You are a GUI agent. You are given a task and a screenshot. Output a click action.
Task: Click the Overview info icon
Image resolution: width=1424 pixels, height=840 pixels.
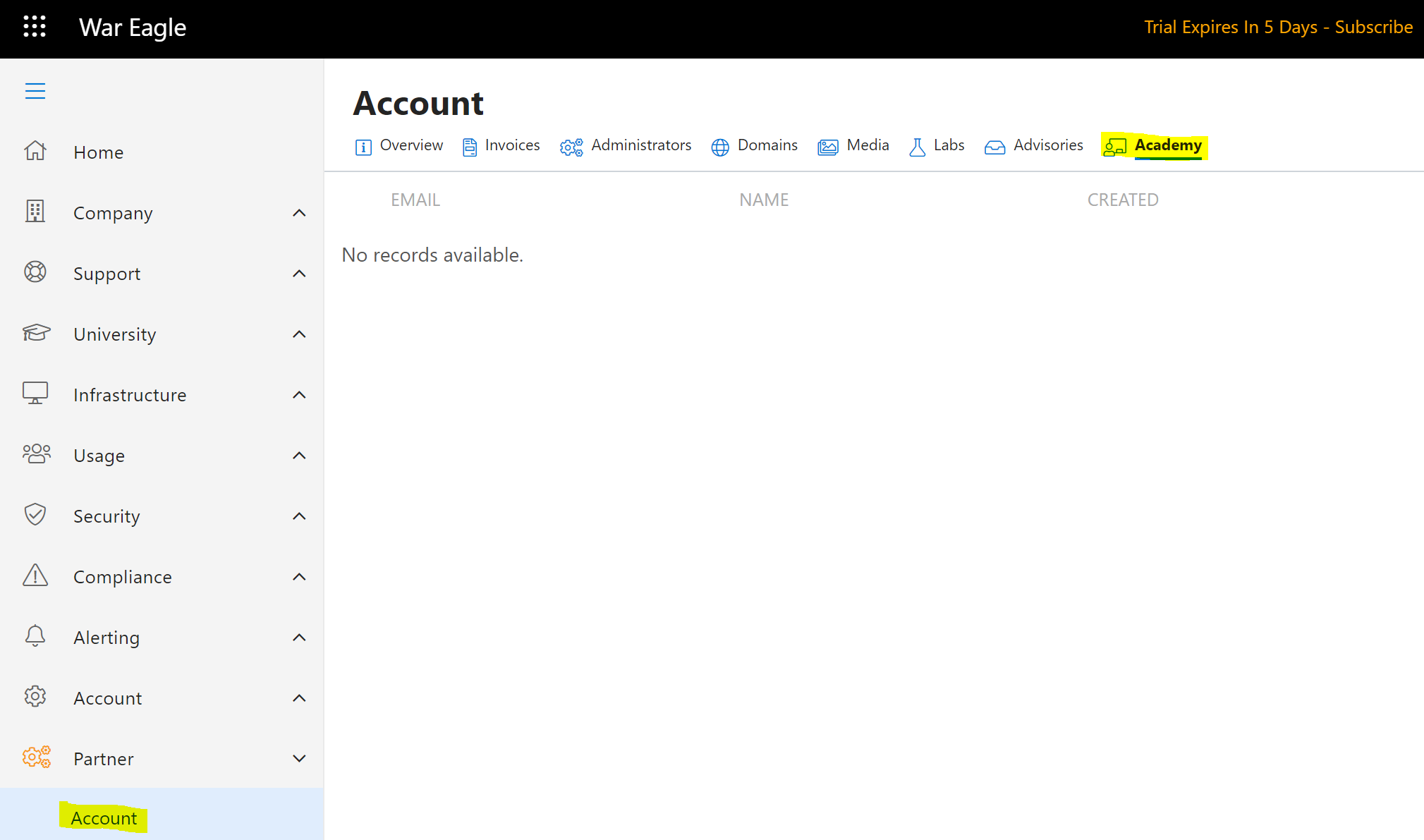[x=363, y=147]
